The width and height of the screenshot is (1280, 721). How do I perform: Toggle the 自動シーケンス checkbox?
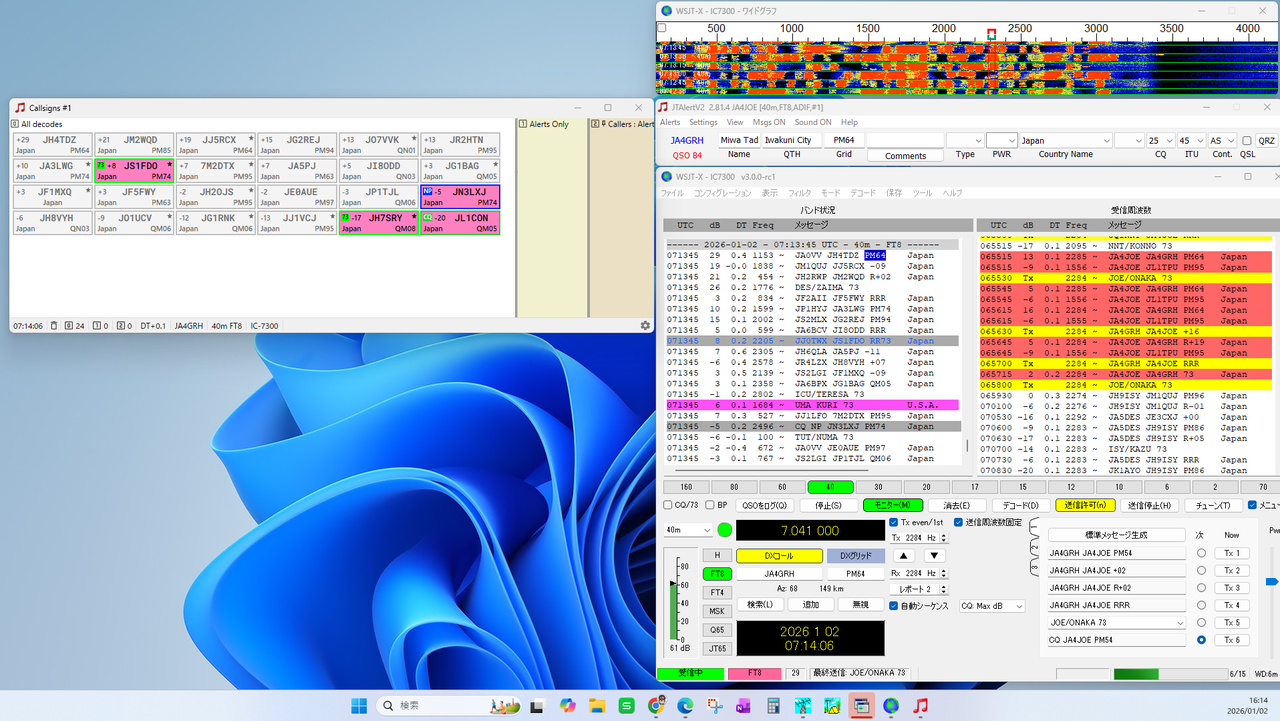[894, 606]
